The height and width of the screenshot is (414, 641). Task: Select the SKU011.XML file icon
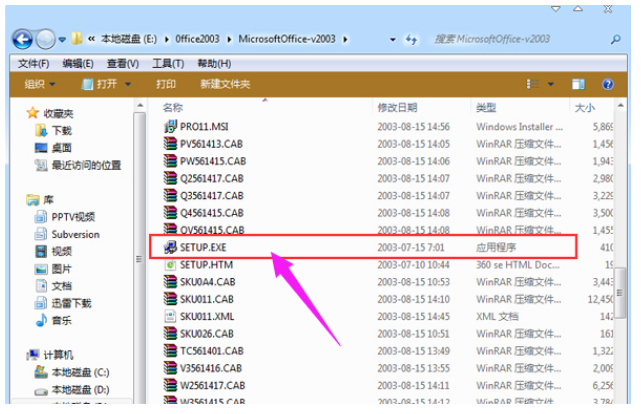tap(170, 315)
